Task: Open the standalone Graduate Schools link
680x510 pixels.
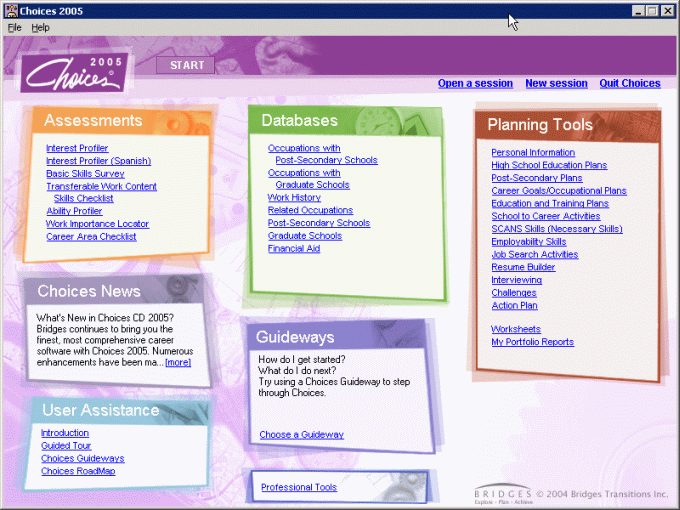Action: pyautogui.click(x=305, y=236)
